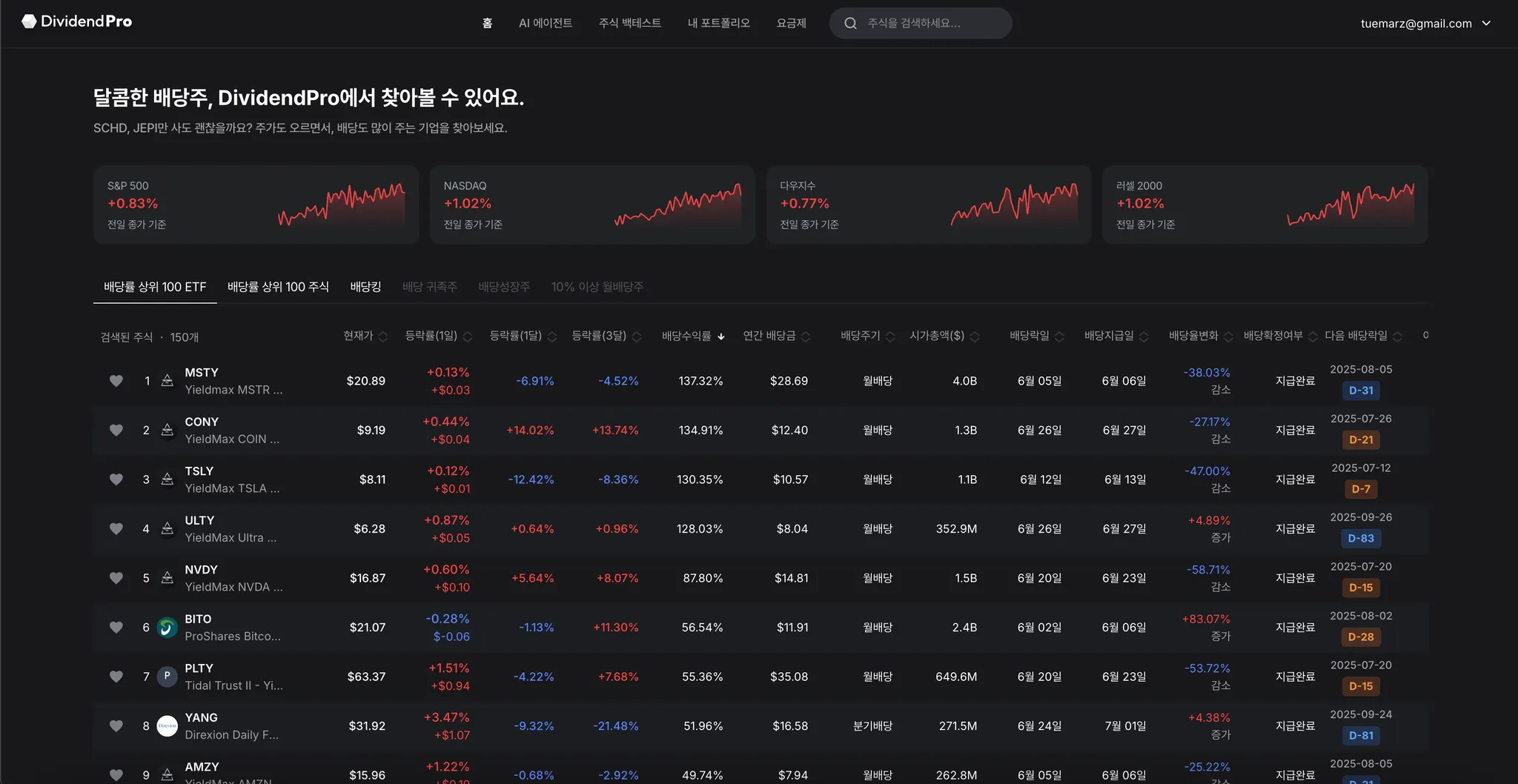Sort by 시가총액($) using its sort arrows

(975, 336)
